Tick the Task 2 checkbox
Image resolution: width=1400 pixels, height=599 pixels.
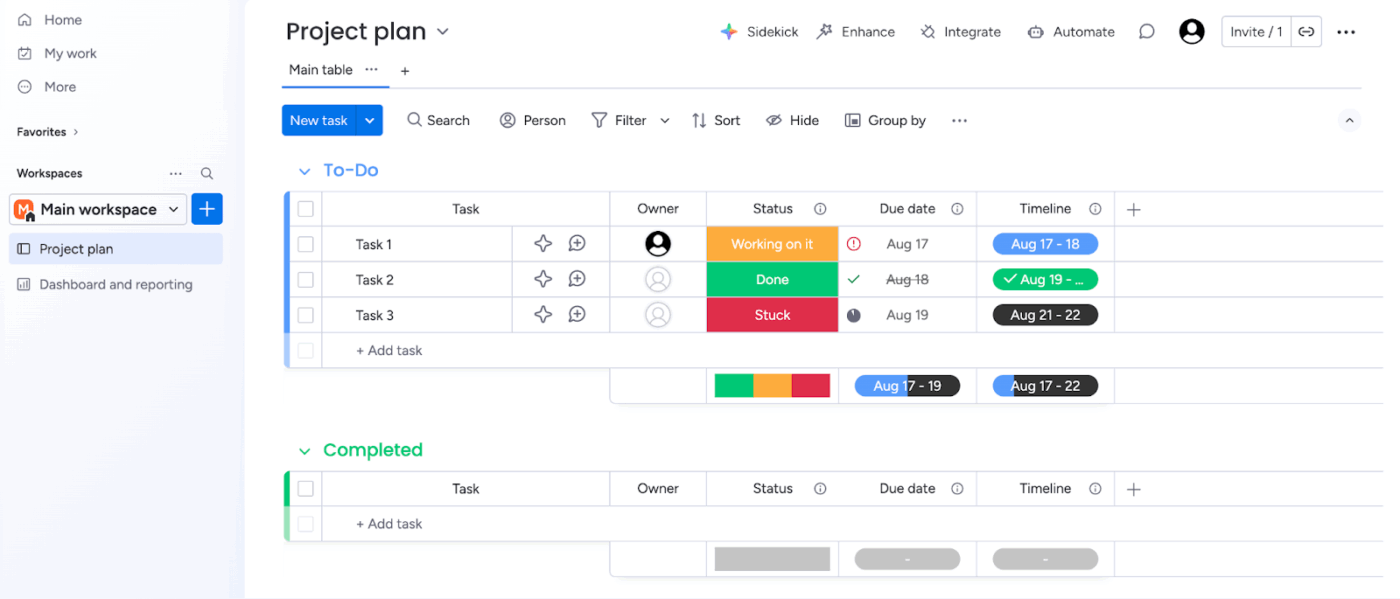tap(306, 280)
